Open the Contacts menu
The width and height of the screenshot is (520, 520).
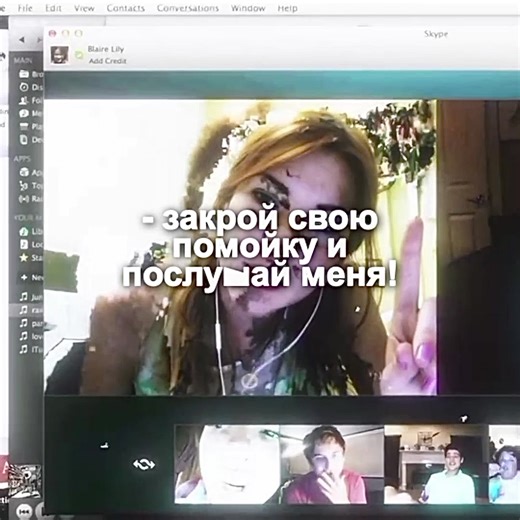[126, 8]
